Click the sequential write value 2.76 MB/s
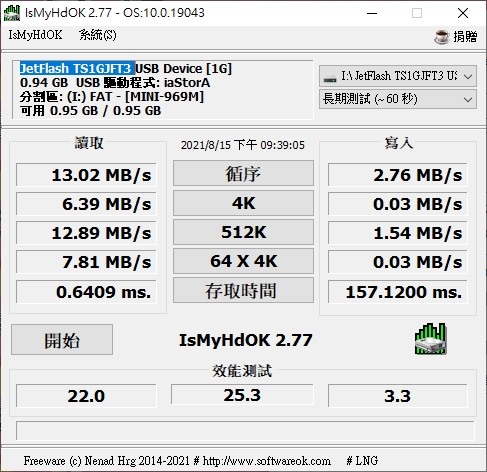The width and height of the screenshot is (487, 472). [x=398, y=175]
